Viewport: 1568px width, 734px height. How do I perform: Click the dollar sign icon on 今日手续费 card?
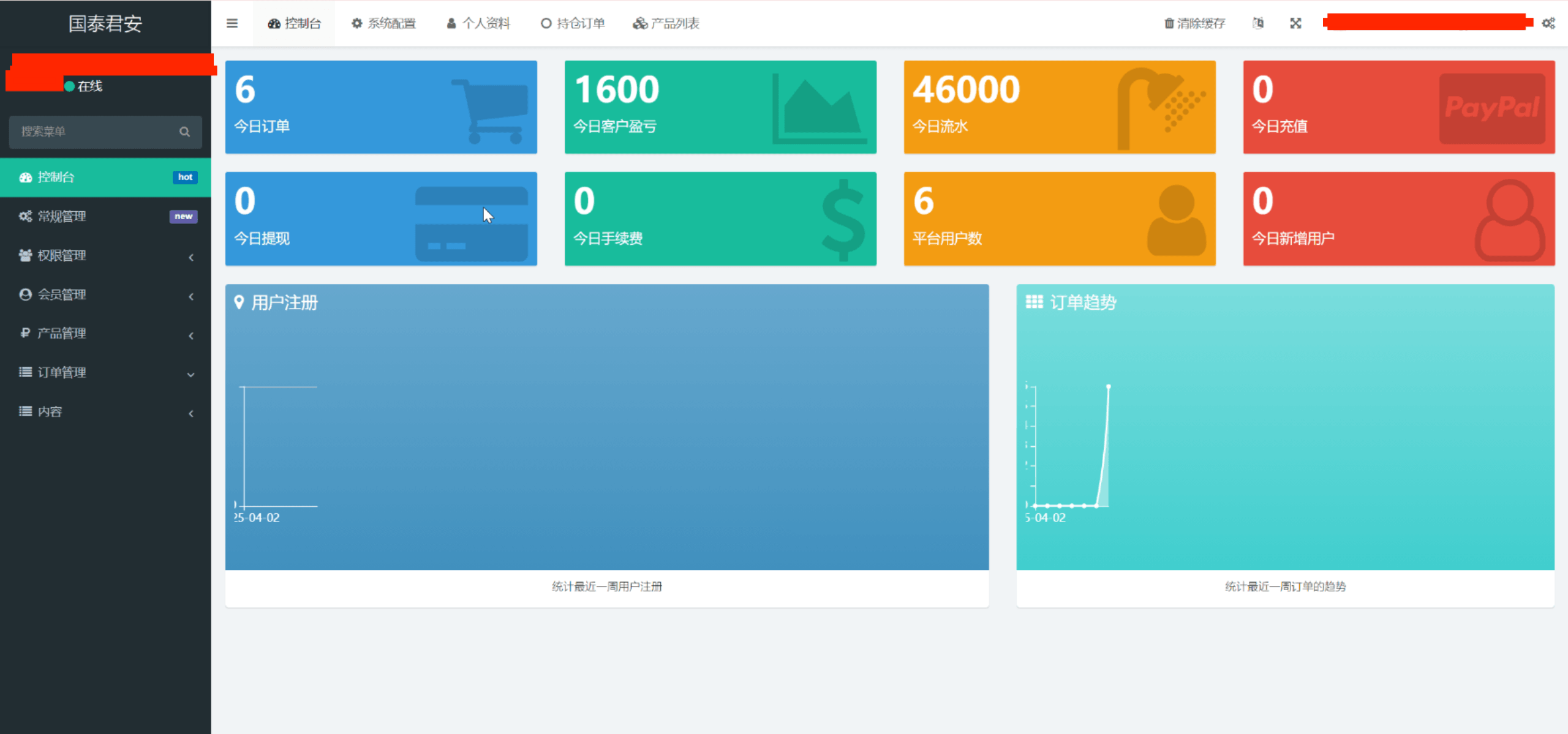coord(843,219)
